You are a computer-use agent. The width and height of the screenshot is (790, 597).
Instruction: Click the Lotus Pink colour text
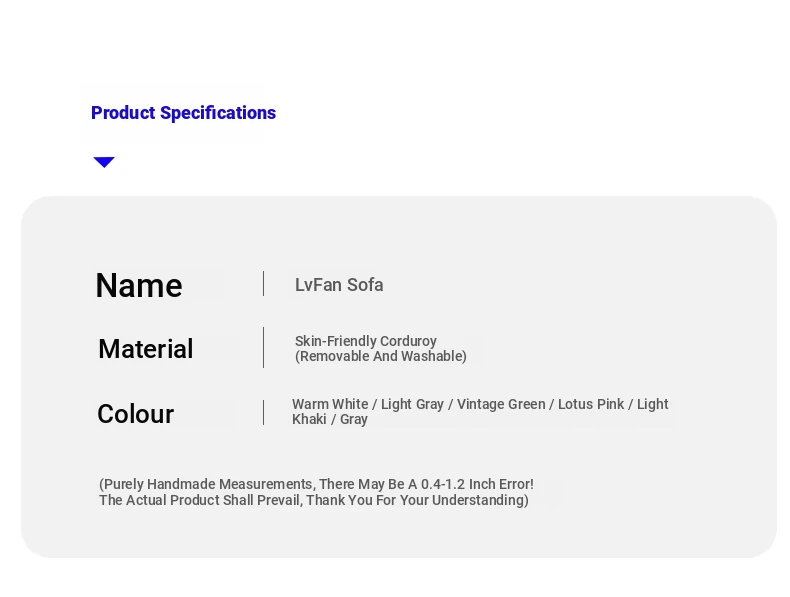(x=591, y=404)
